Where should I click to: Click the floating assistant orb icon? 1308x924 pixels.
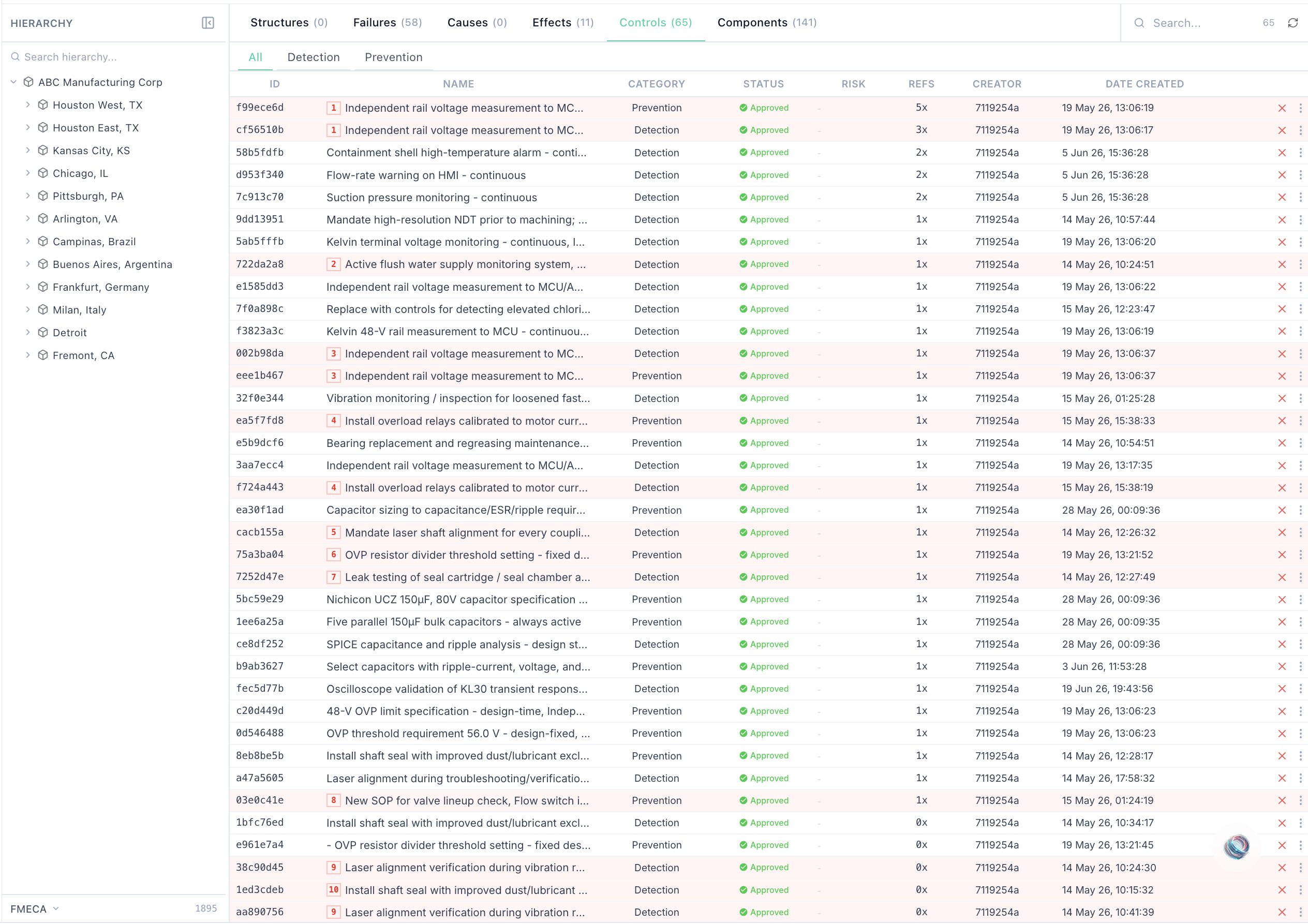[x=1236, y=846]
